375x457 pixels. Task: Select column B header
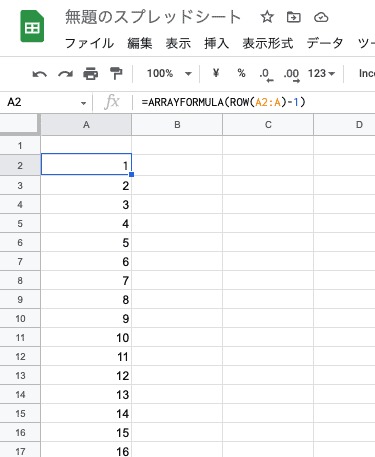(177, 125)
